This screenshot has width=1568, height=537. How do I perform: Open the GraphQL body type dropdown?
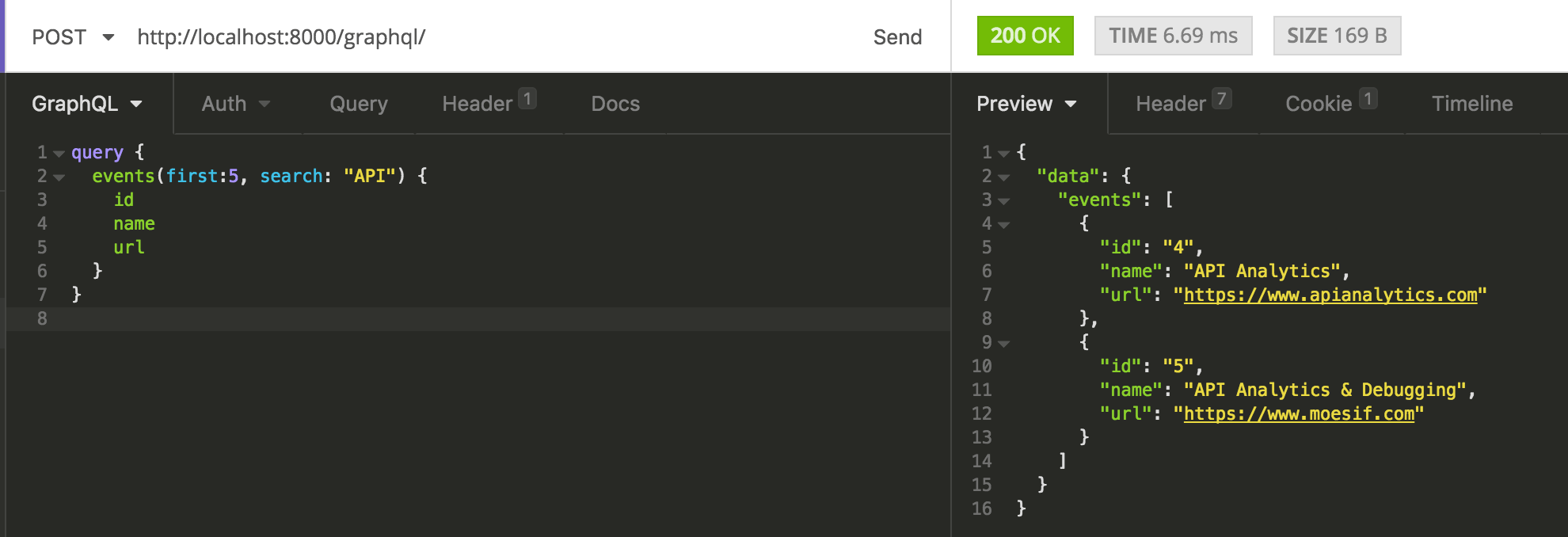[x=87, y=104]
